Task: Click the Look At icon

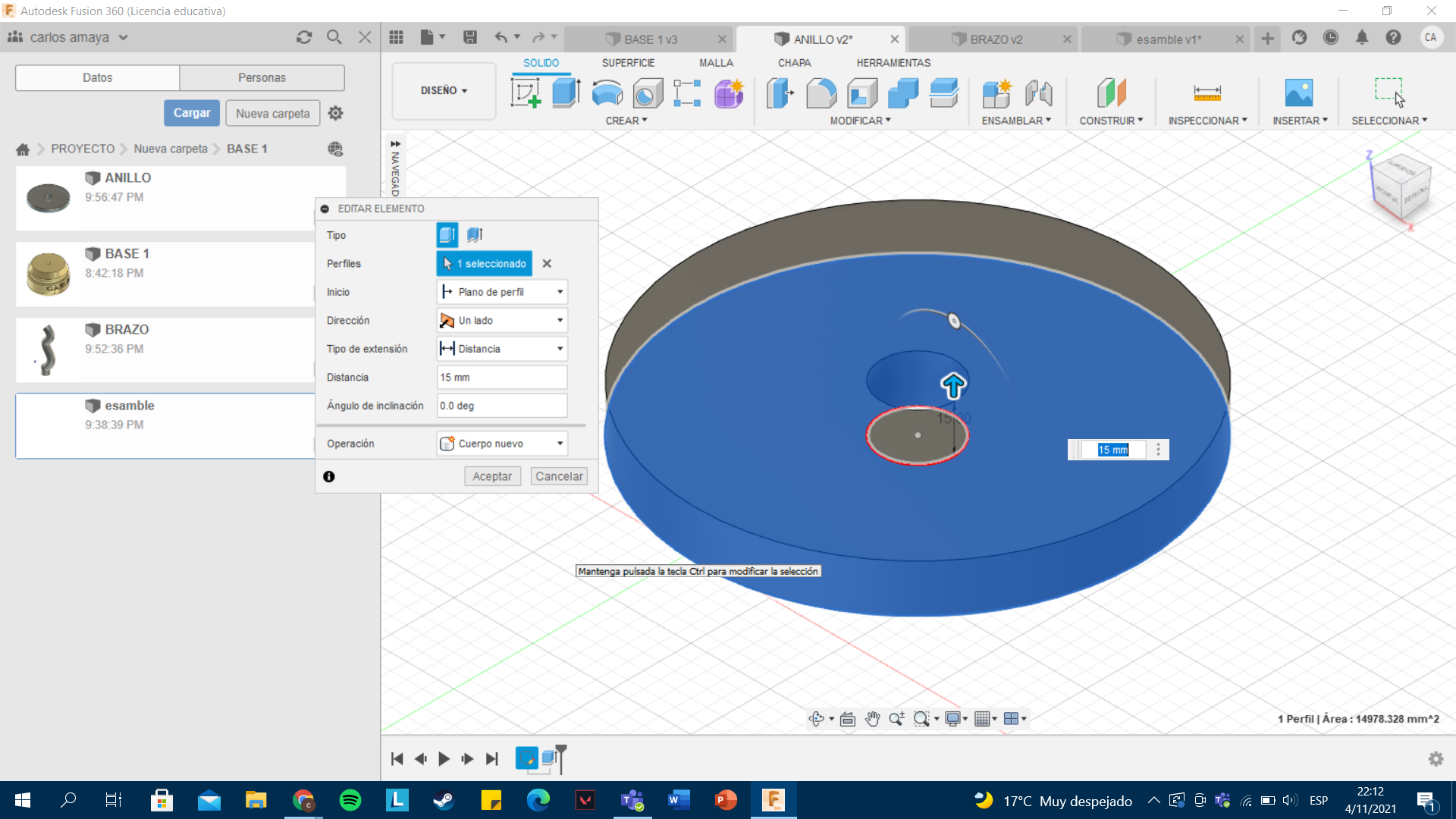Action: click(848, 719)
